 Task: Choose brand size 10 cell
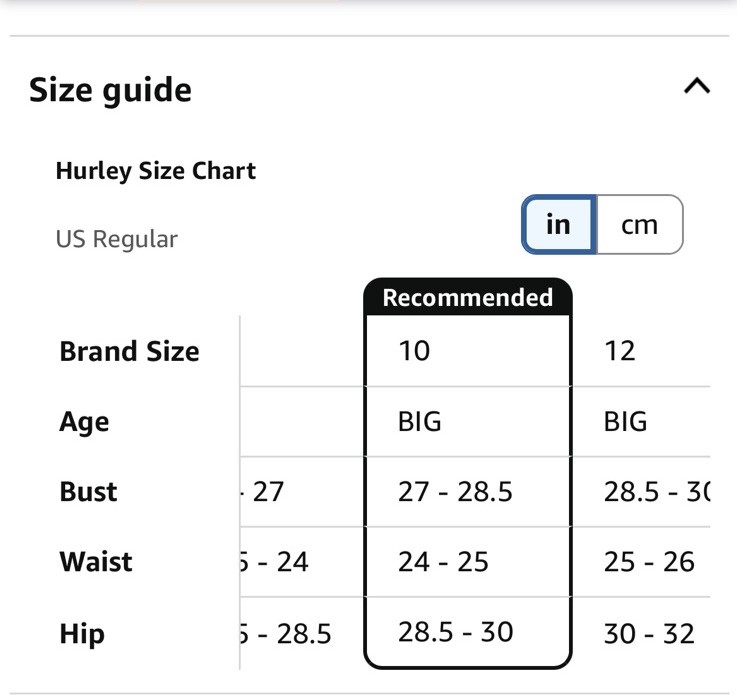414,351
